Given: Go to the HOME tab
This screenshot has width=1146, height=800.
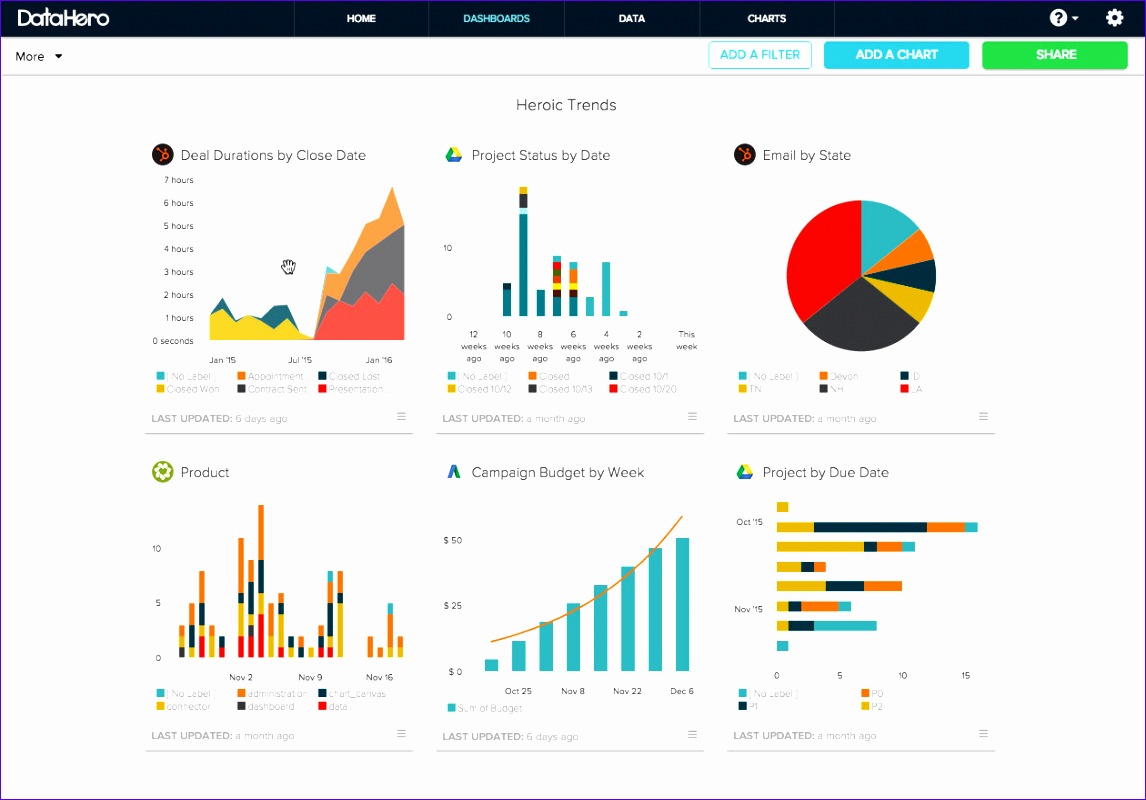Looking at the screenshot, I should (361, 18).
